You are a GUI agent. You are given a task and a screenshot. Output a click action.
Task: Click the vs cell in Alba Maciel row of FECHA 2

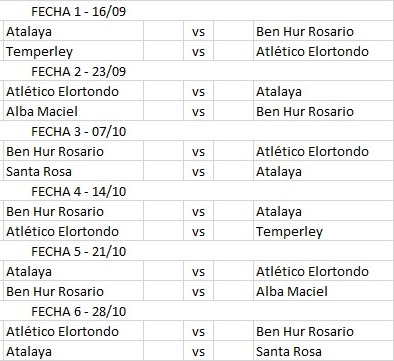(x=198, y=112)
